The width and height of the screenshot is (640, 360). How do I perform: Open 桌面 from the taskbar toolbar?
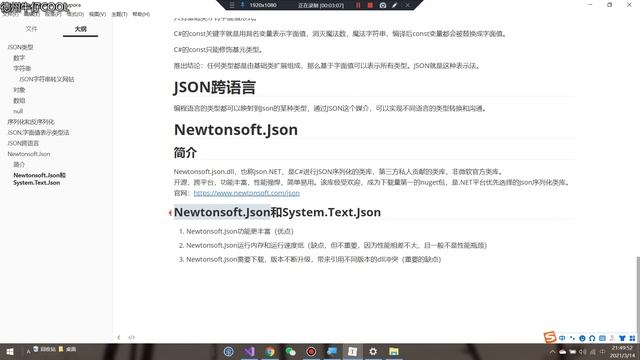coord(68,349)
